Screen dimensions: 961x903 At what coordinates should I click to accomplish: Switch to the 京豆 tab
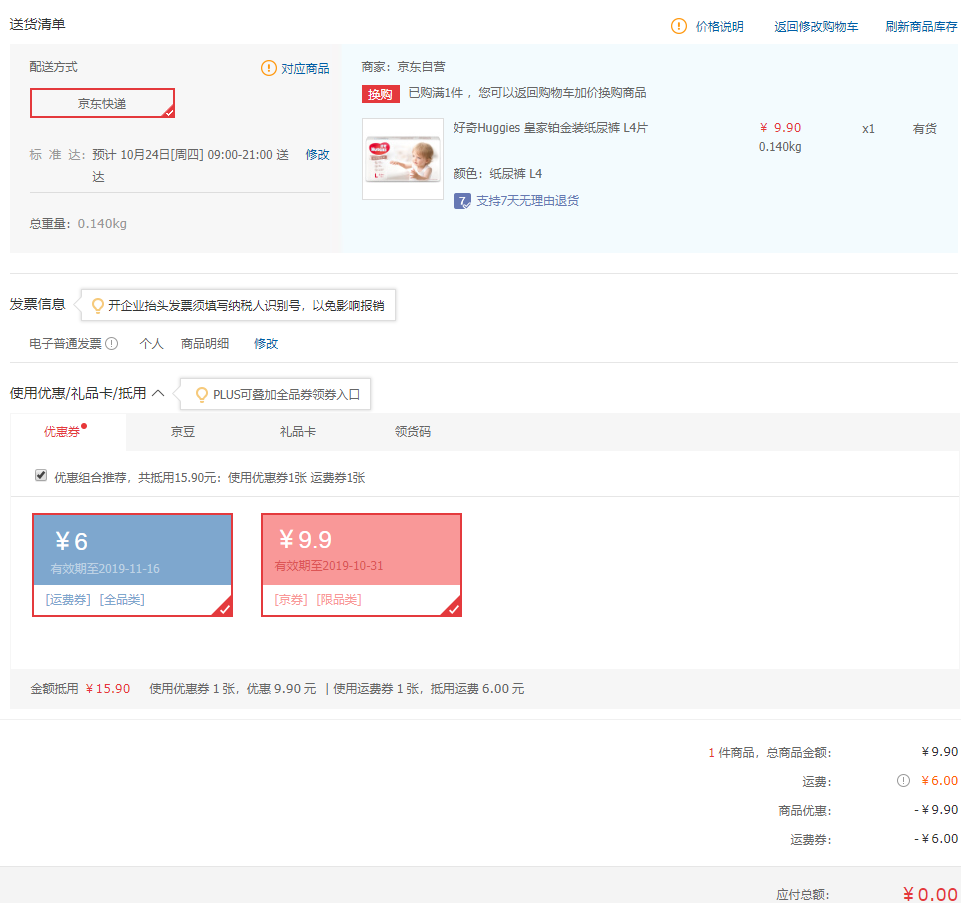183,432
